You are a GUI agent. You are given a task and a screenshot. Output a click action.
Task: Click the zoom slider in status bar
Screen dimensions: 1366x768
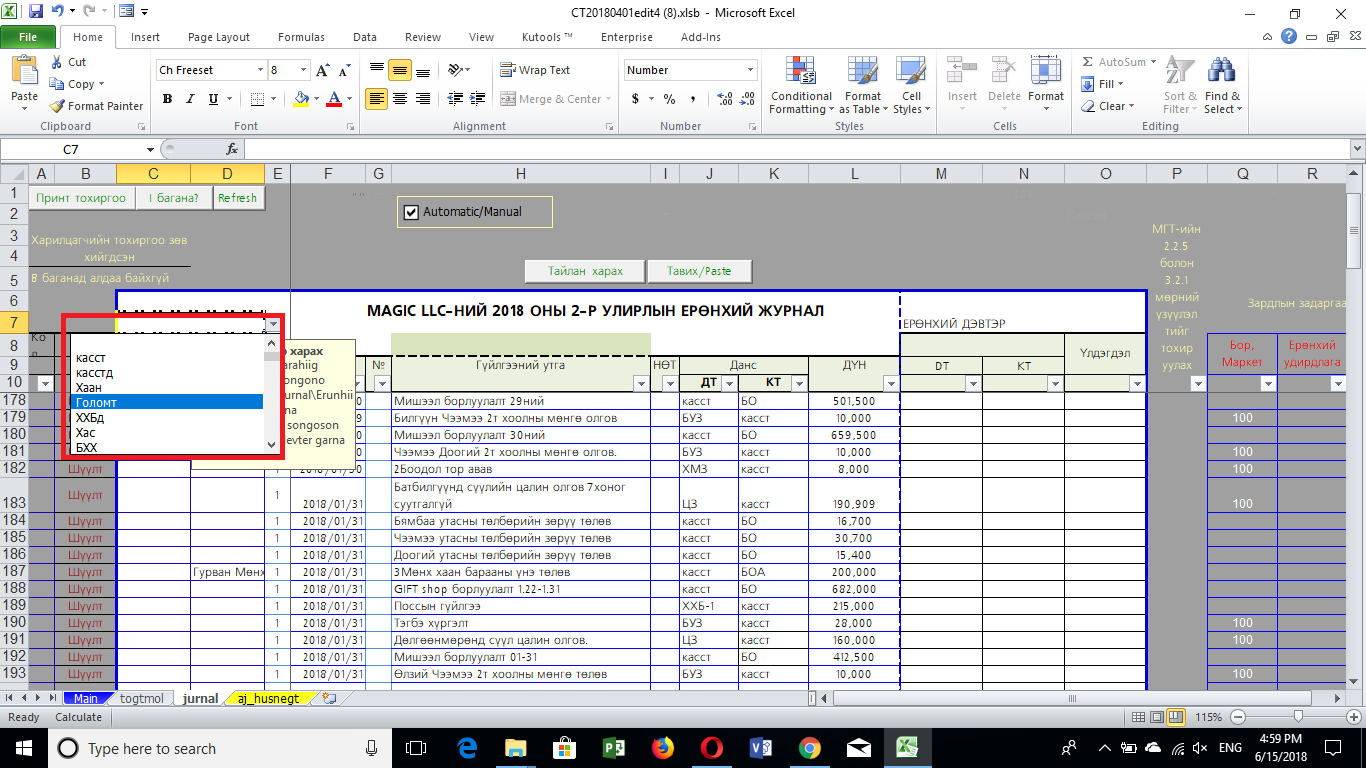pos(1297,717)
